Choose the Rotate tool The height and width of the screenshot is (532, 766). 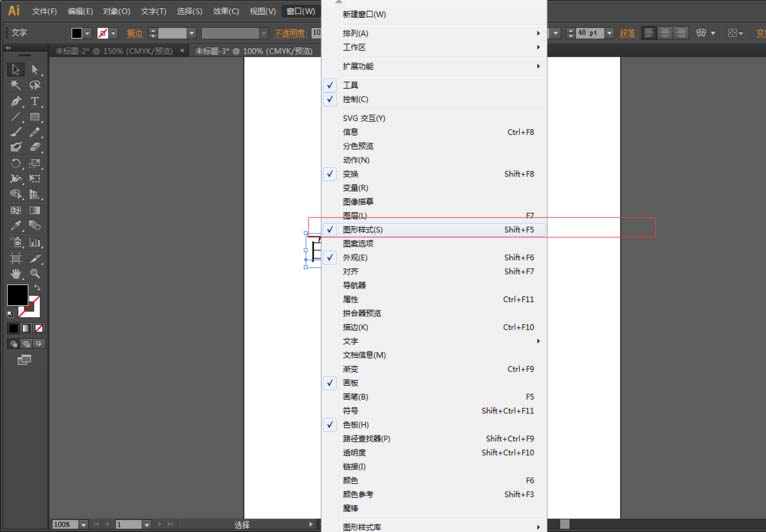pyautogui.click(x=16, y=164)
